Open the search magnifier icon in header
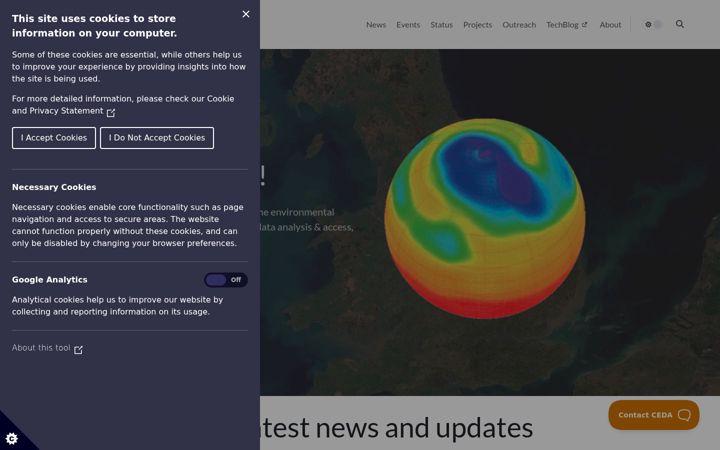Screen dimensions: 720x450 pyautogui.click(x=680, y=24)
